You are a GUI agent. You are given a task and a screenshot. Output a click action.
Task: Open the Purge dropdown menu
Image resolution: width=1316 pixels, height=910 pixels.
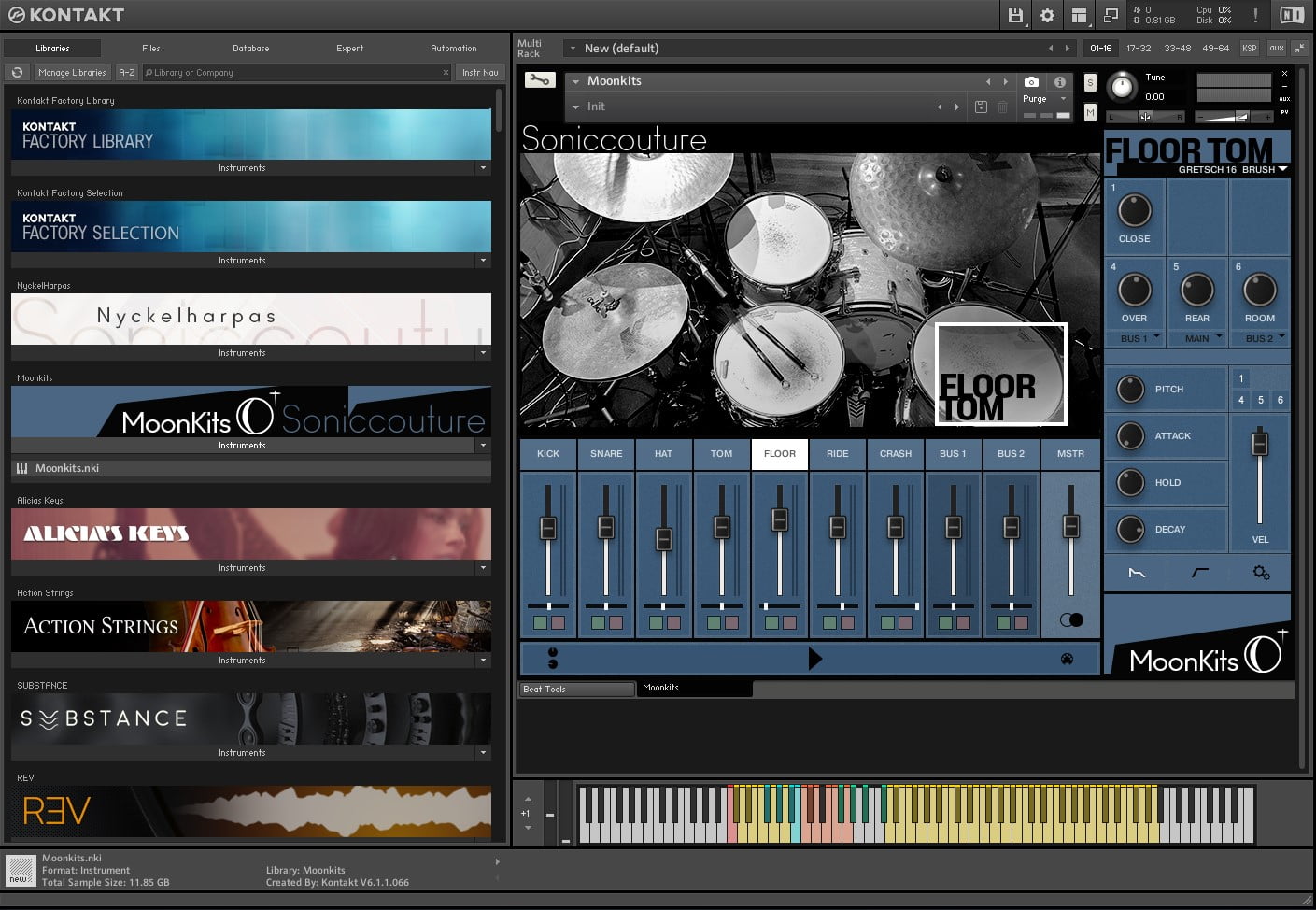click(1044, 98)
